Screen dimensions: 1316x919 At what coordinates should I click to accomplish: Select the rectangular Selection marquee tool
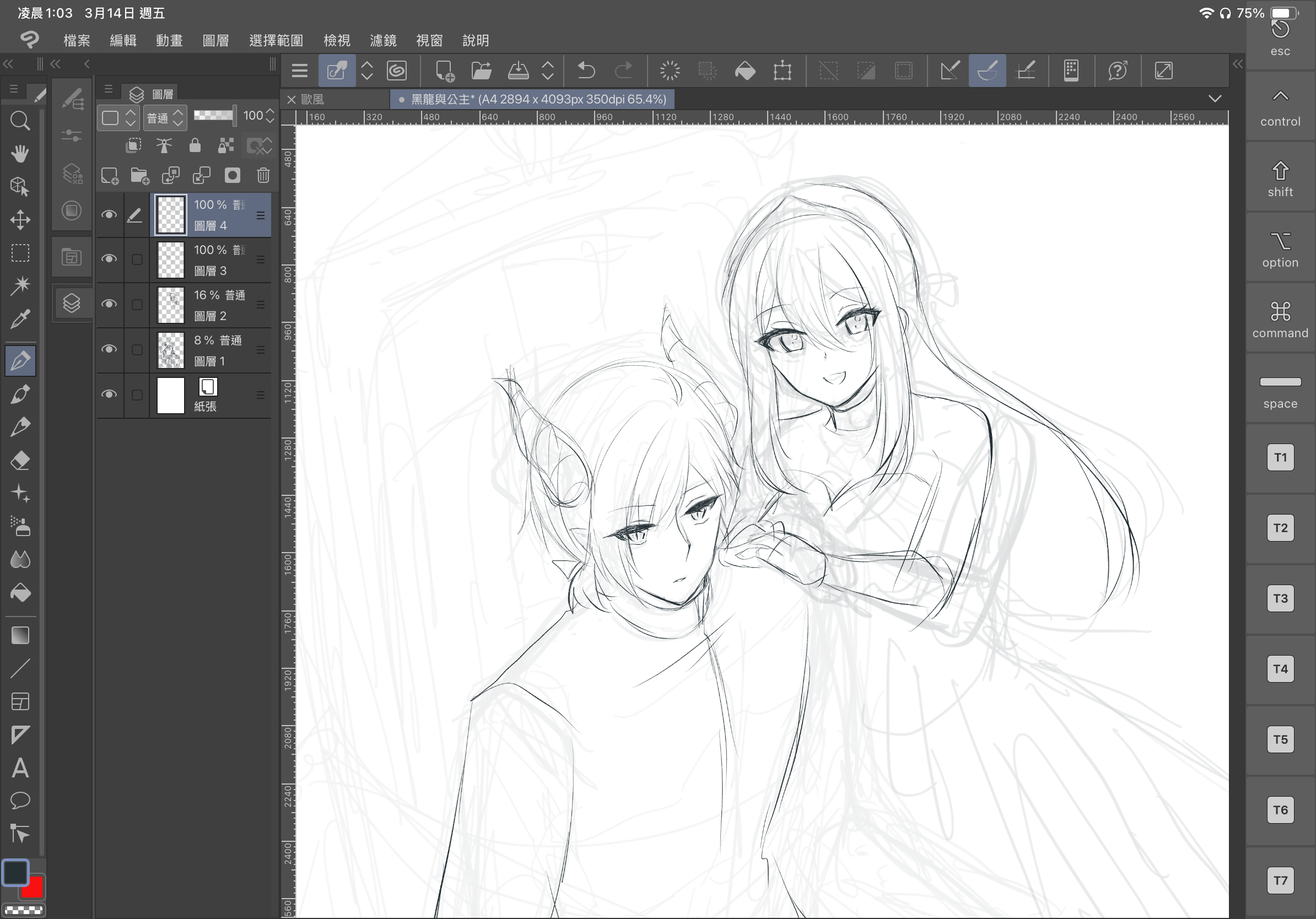click(20, 253)
